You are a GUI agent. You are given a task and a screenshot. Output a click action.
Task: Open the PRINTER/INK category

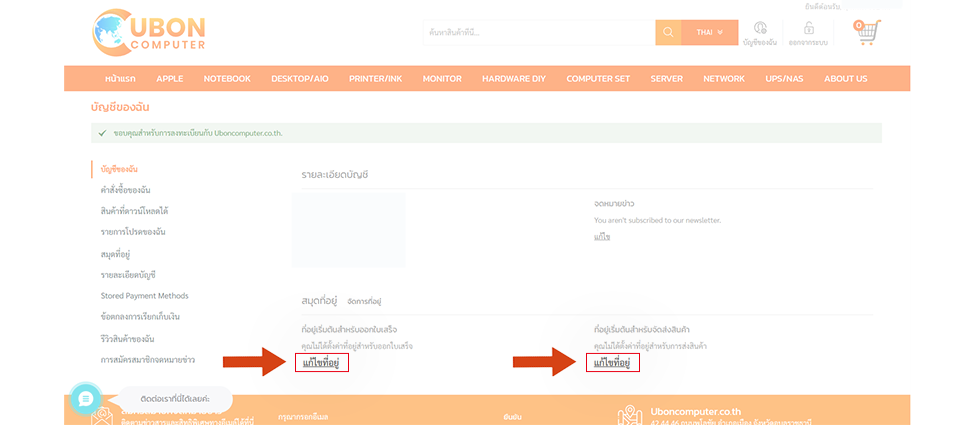(x=375, y=79)
